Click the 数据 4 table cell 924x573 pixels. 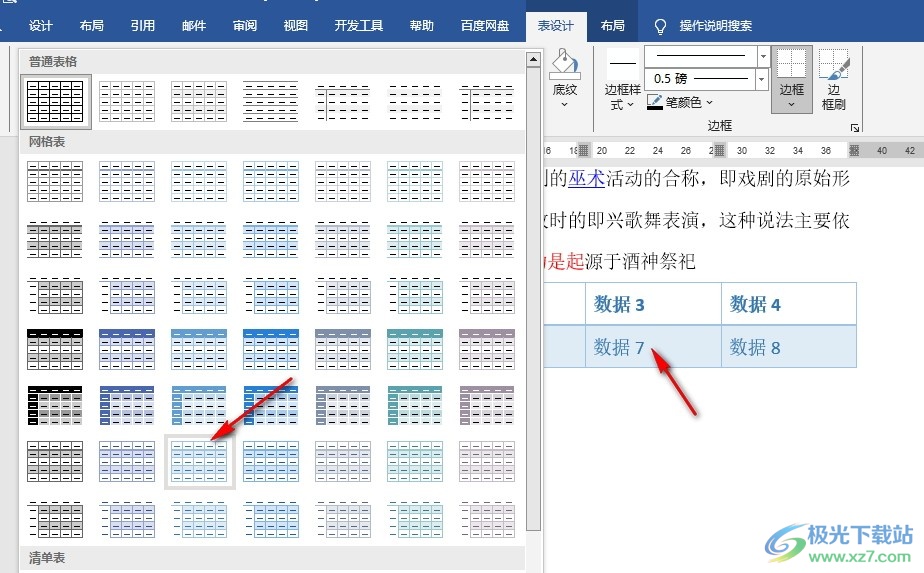tap(789, 304)
